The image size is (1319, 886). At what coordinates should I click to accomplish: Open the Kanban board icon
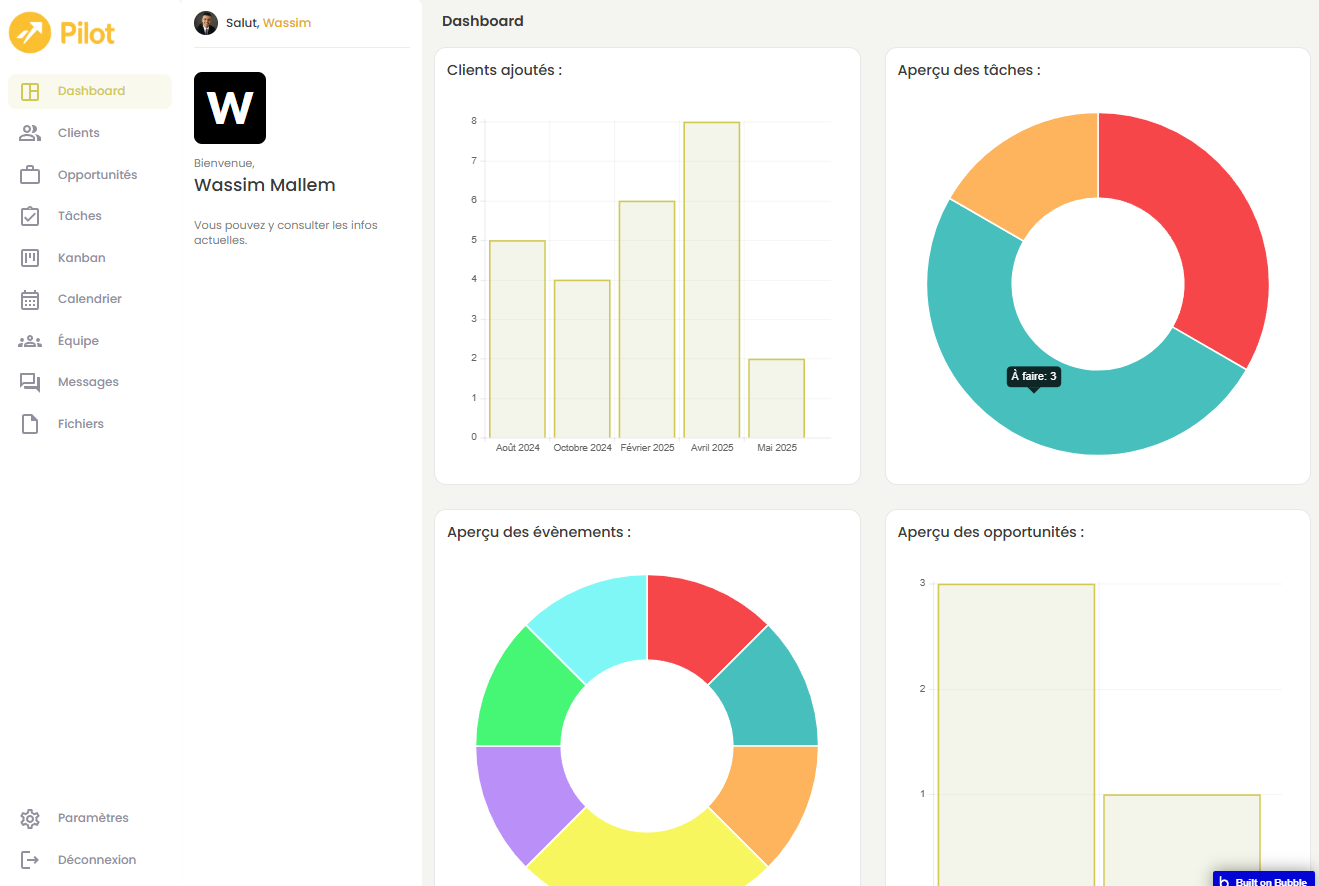pyautogui.click(x=30, y=258)
